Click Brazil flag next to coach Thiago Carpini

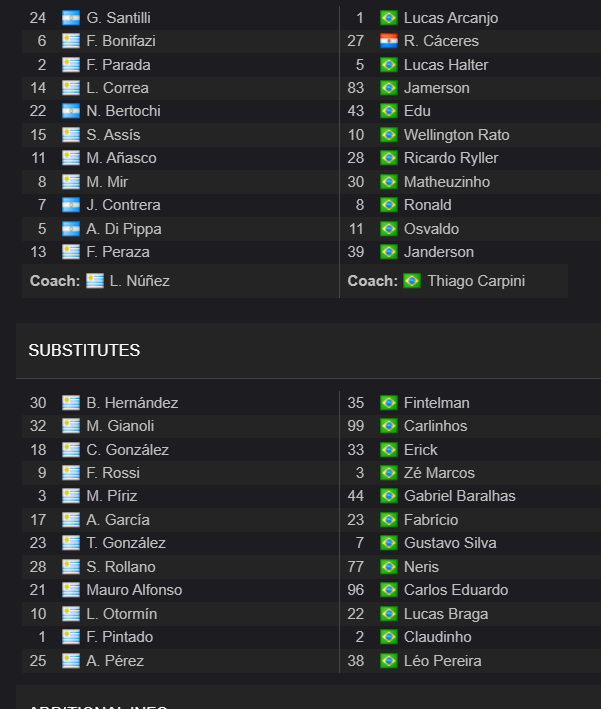coord(412,281)
